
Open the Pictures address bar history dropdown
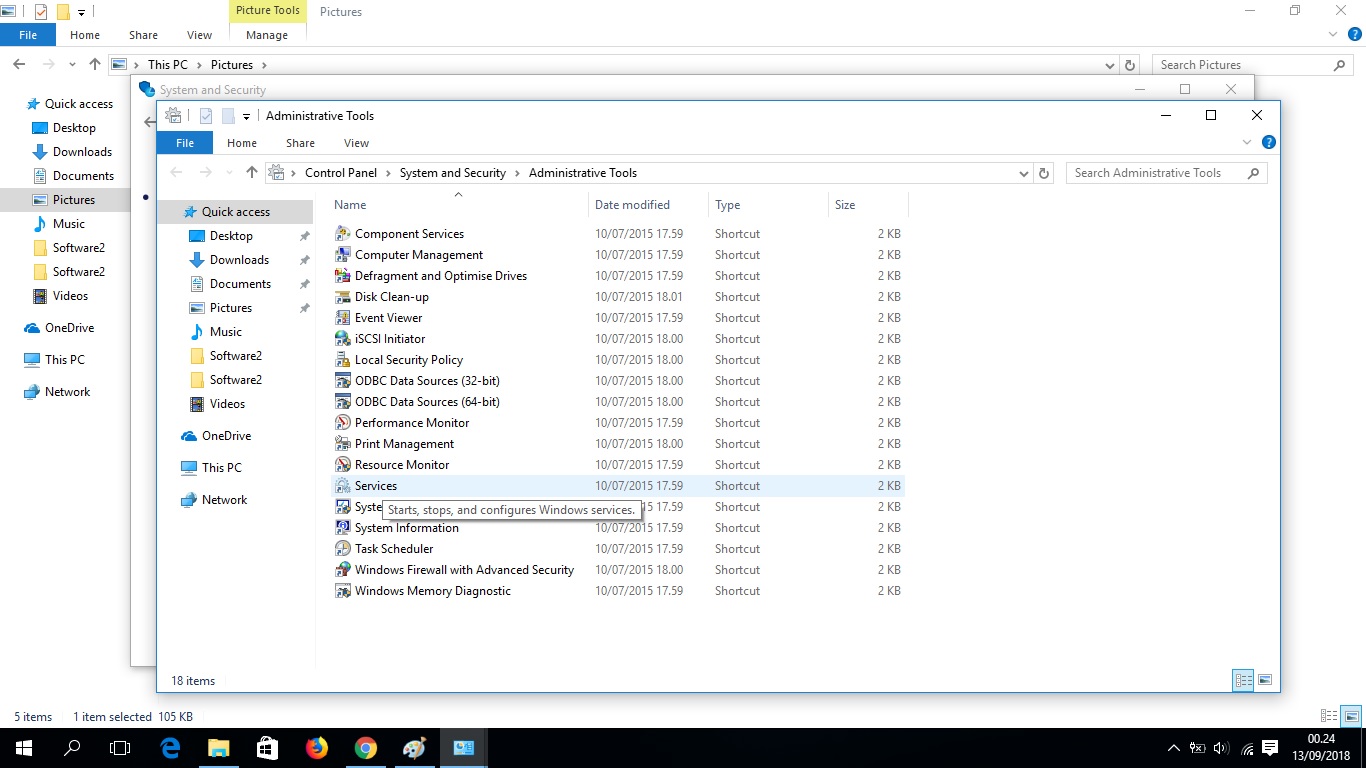tap(1110, 65)
